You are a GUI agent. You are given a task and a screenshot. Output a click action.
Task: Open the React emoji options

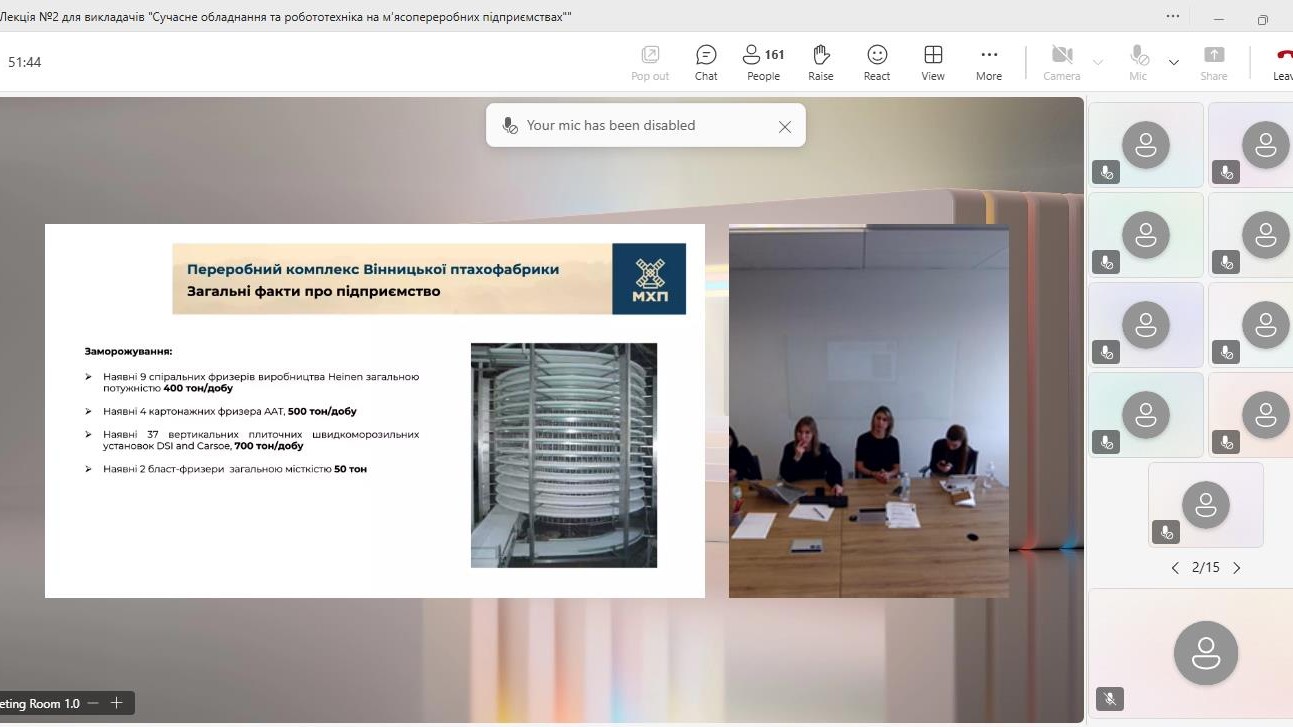click(877, 62)
